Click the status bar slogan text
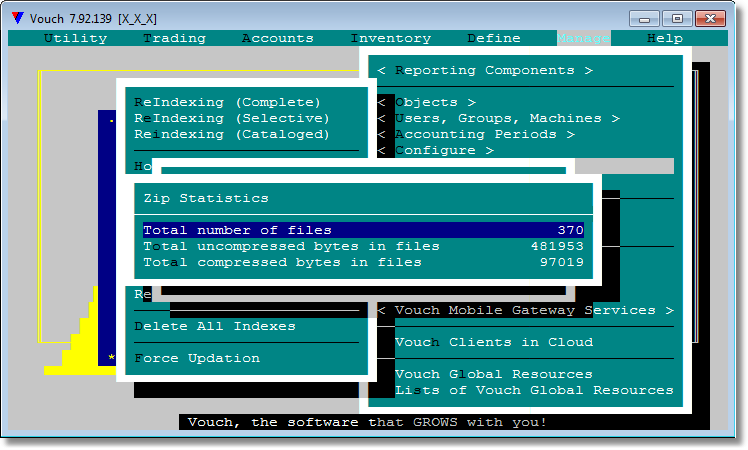Image resolution: width=748 pixels, height=450 pixels. (x=367, y=423)
